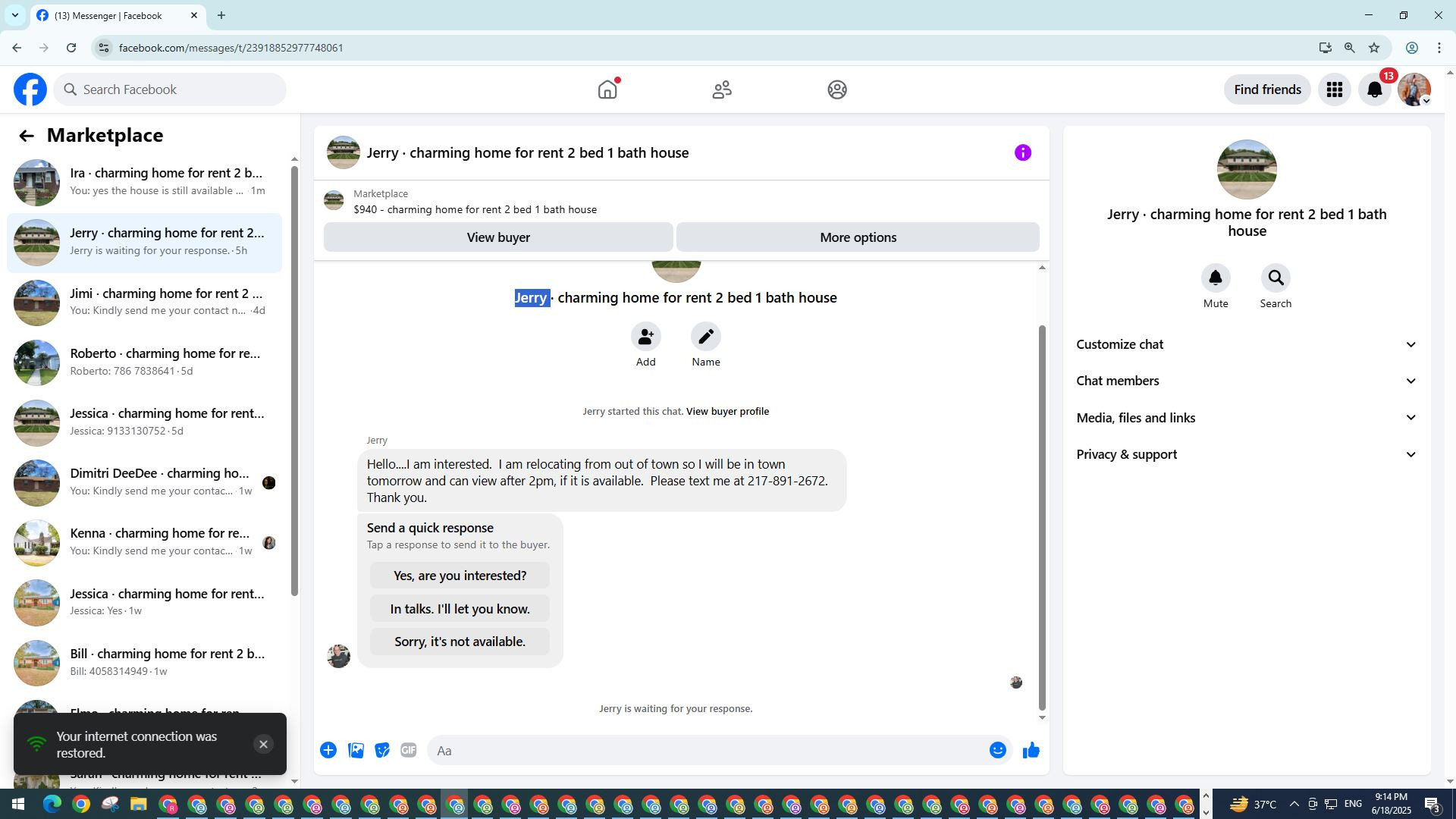1456x819 pixels.
Task: Open the notifications bell with 13 badge
Action: point(1375,89)
